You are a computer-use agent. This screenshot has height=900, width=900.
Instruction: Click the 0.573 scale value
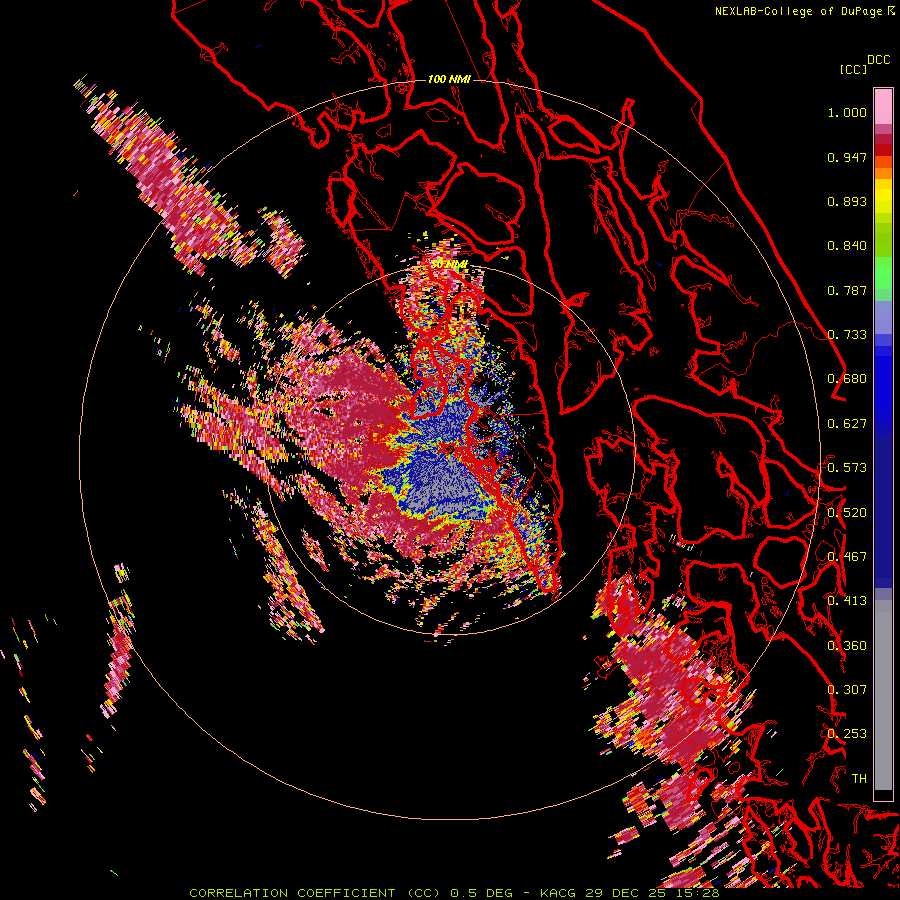point(847,468)
